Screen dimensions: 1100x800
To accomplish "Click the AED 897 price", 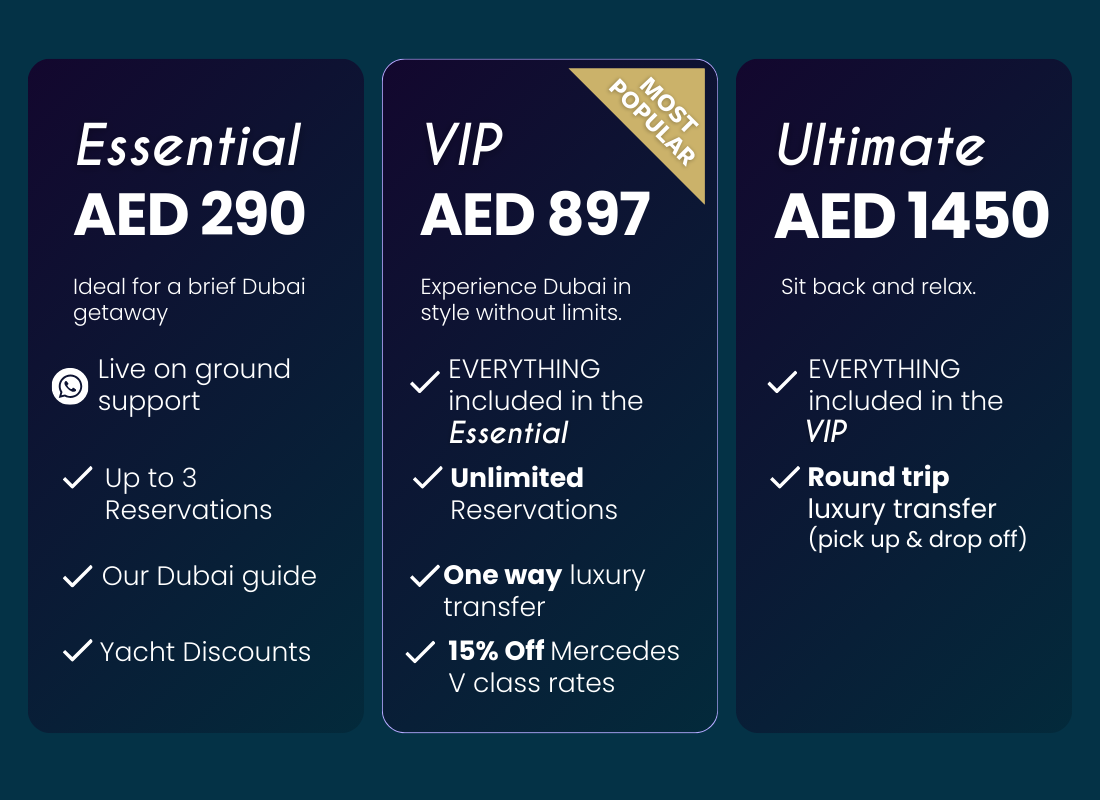I will (x=535, y=214).
